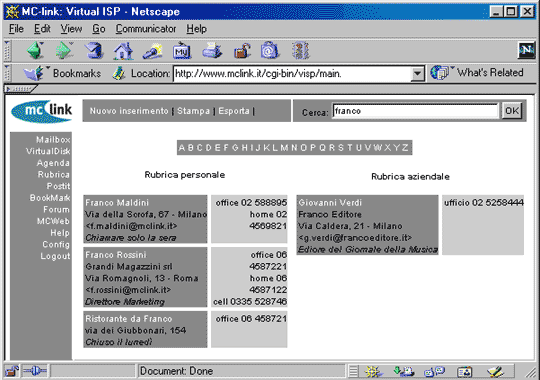Open Composer from component bar
The width and height of the screenshot is (540, 380).
496,371
